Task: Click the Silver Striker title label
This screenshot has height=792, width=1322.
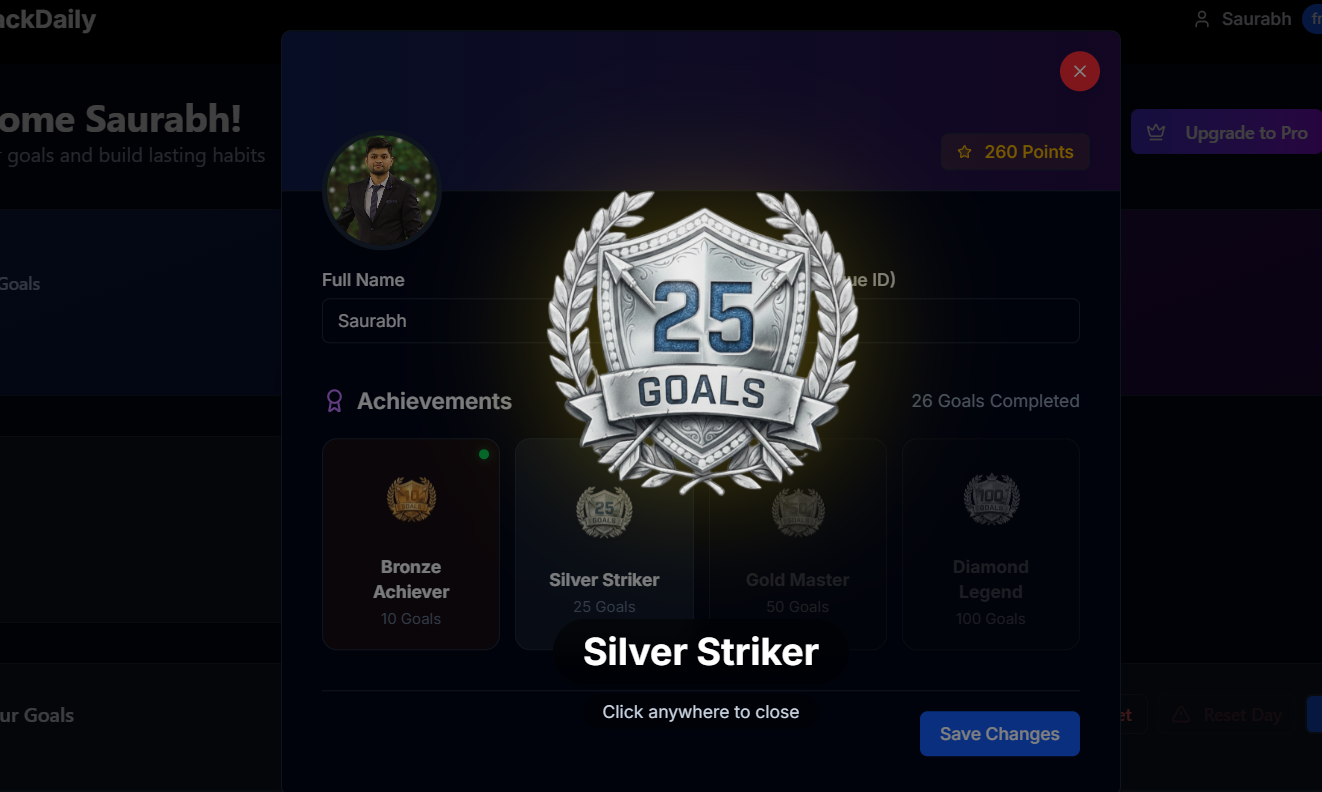Action: point(701,652)
